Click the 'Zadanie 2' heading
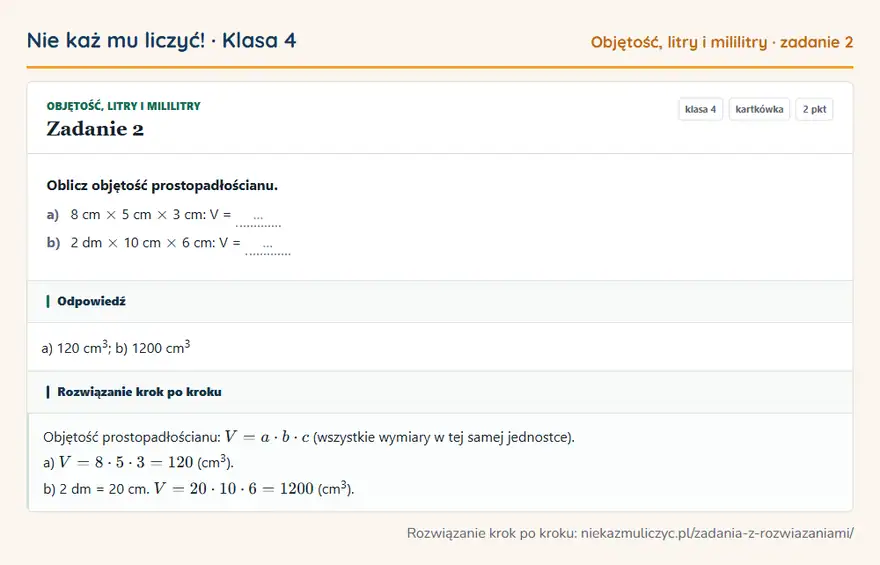 (x=95, y=128)
